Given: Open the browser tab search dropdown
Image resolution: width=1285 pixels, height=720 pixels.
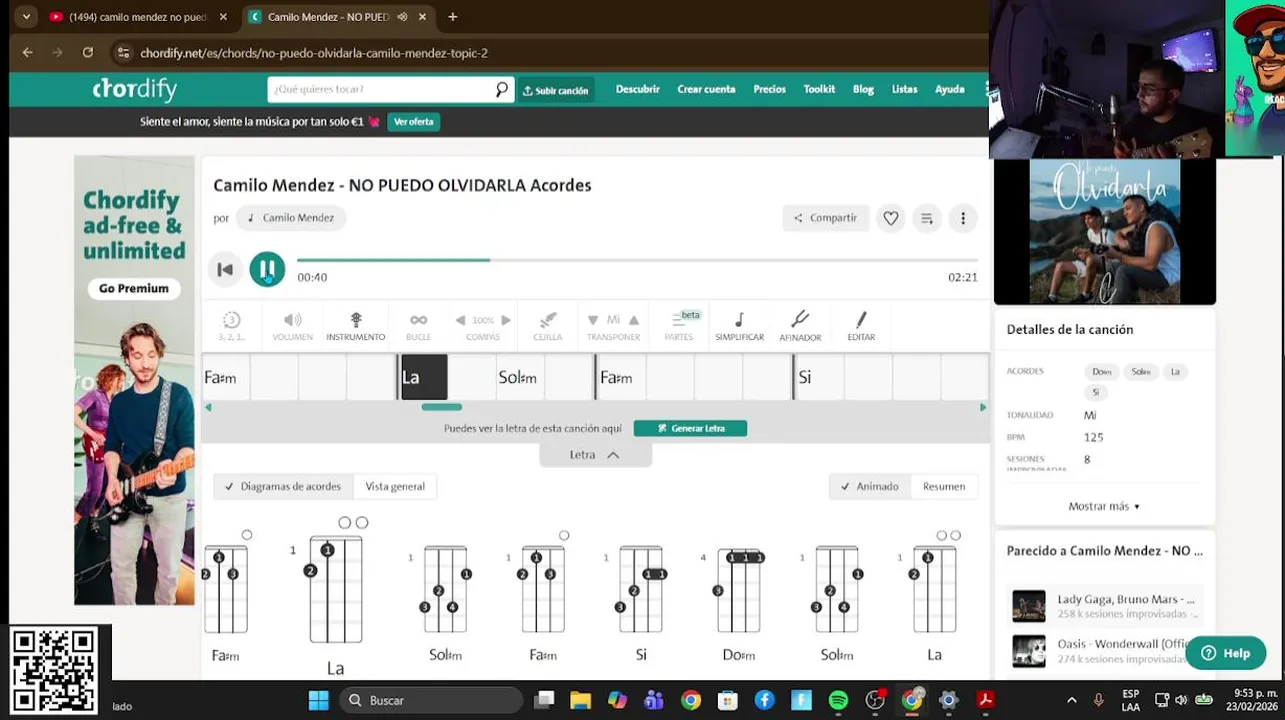Looking at the screenshot, I should pyautogui.click(x=25, y=17).
